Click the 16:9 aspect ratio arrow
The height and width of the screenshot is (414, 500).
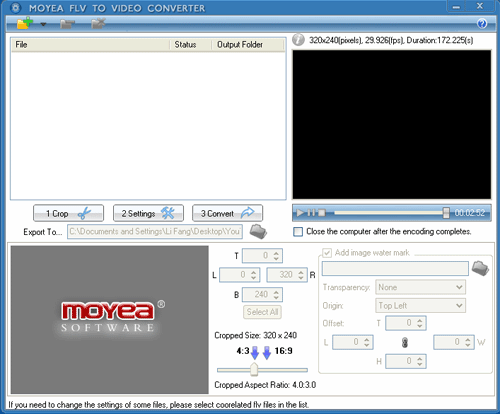pyautogui.click(x=267, y=353)
